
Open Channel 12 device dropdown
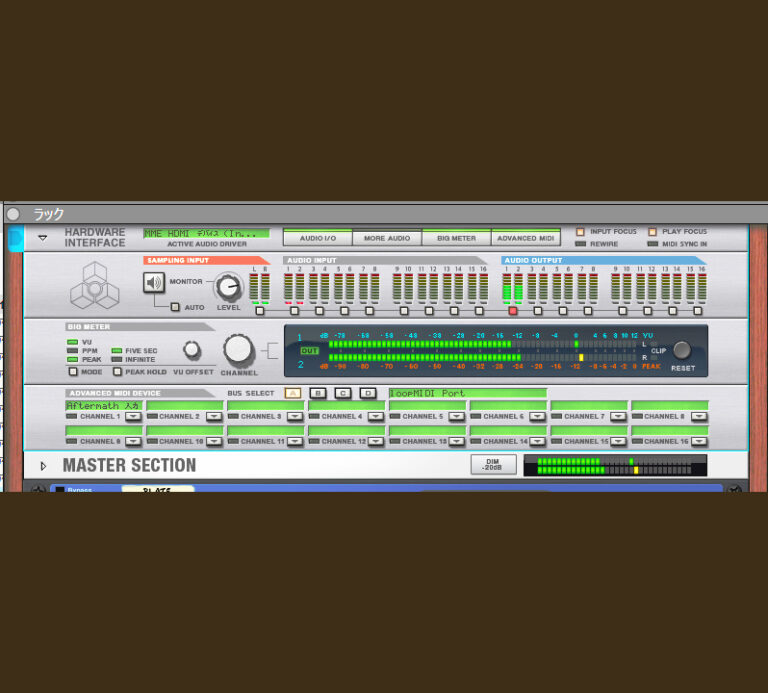pyautogui.click(x=375, y=441)
